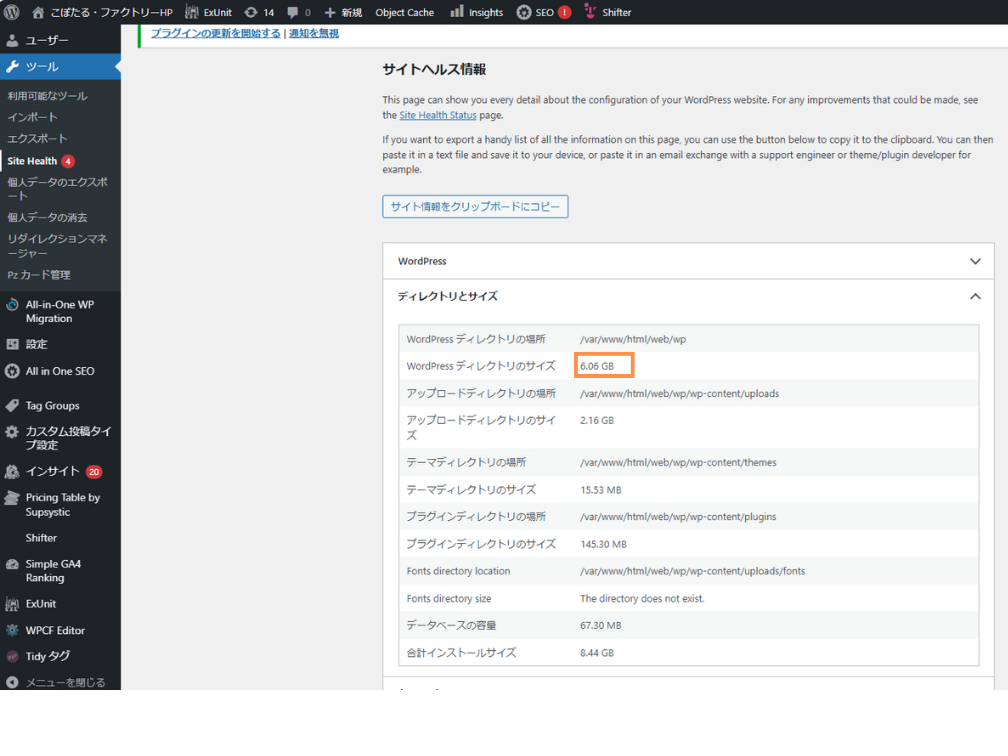
Task: Click 通知を無視 link
Action: coord(314,33)
